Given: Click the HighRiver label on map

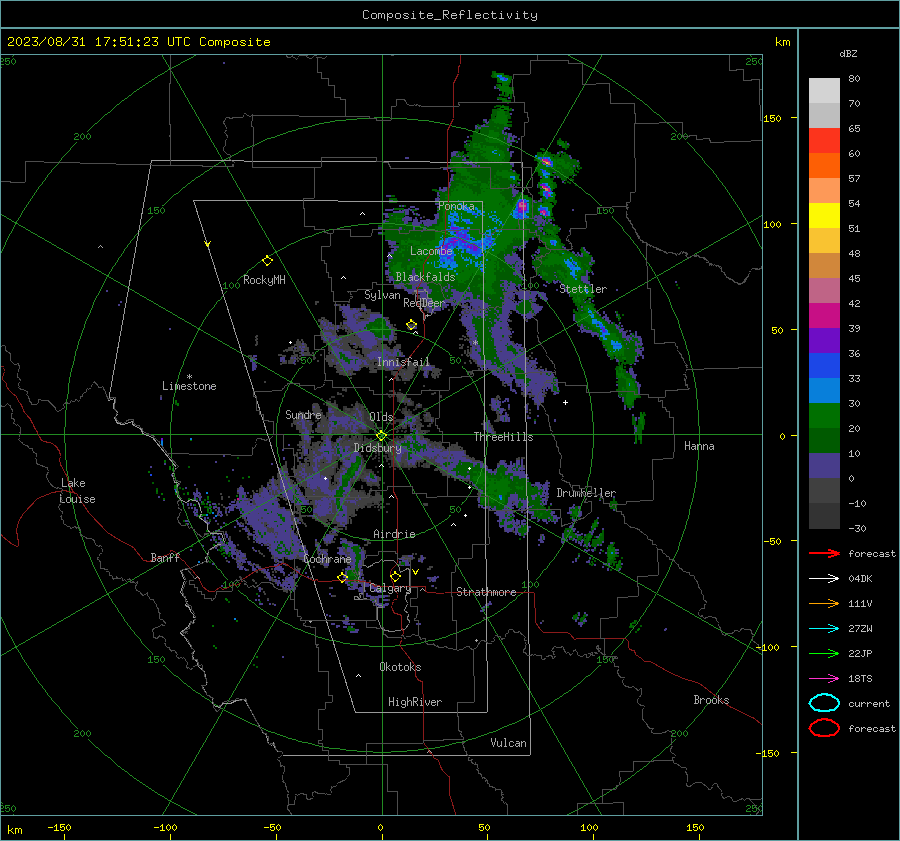Looking at the screenshot, I should click(x=415, y=702).
